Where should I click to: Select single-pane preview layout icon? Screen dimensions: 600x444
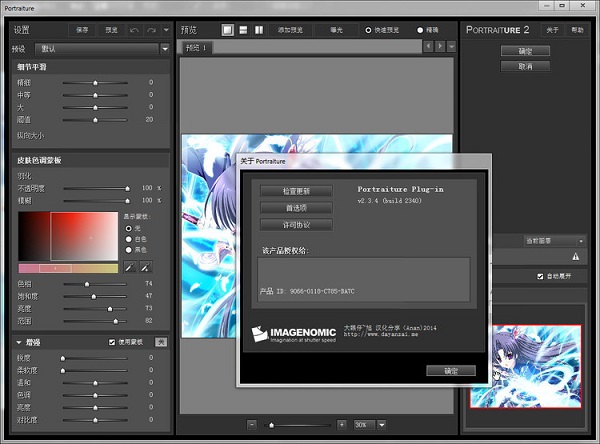[228, 30]
